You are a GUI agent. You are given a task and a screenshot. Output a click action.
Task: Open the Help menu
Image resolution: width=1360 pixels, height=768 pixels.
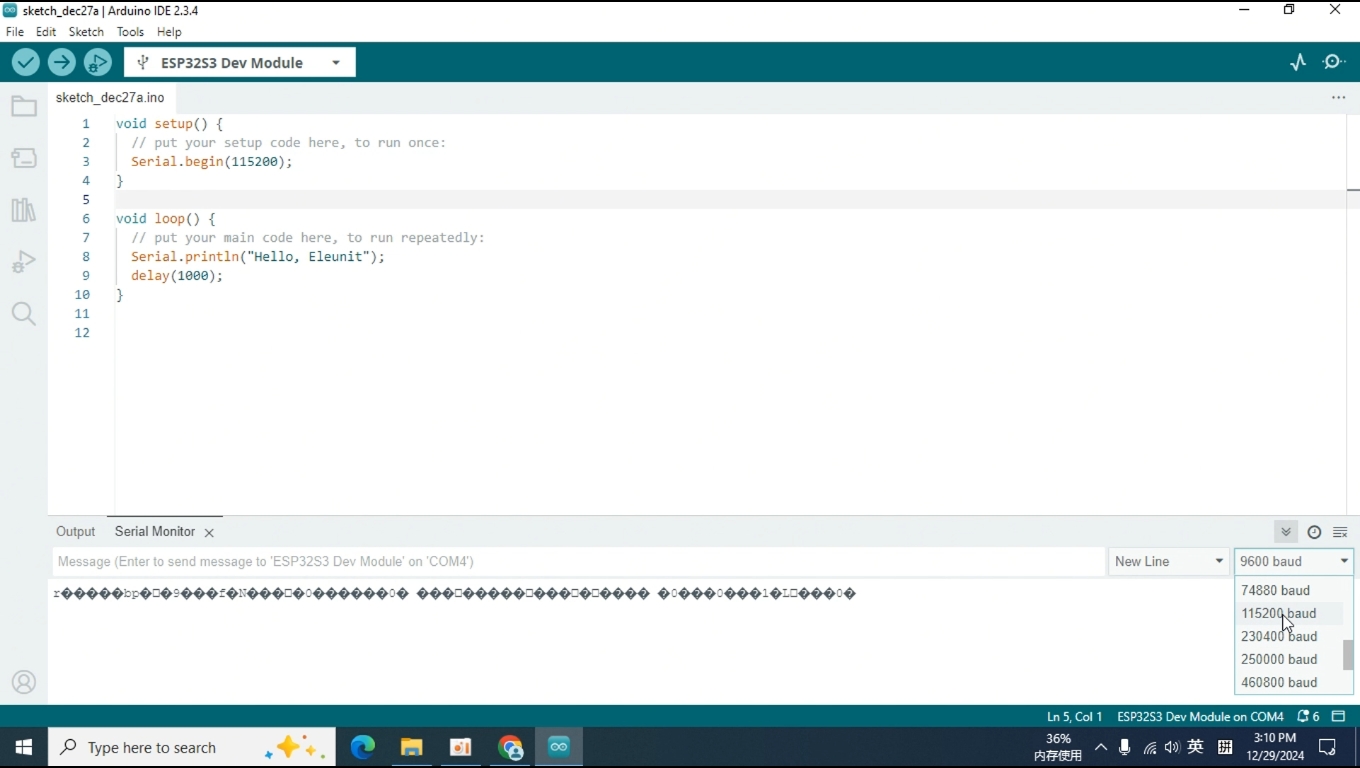click(169, 32)
